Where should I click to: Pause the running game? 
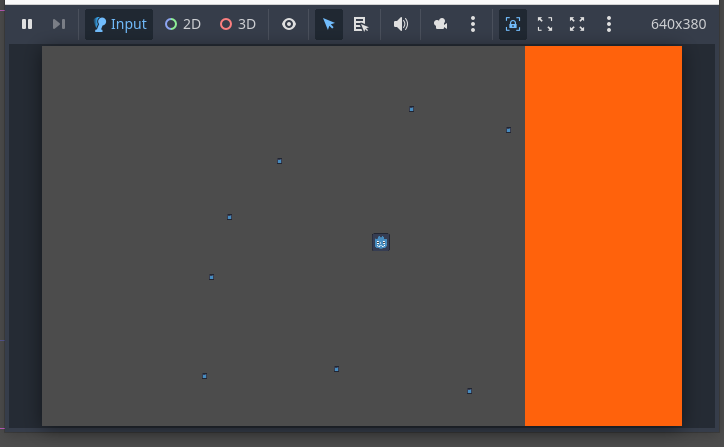27,24
